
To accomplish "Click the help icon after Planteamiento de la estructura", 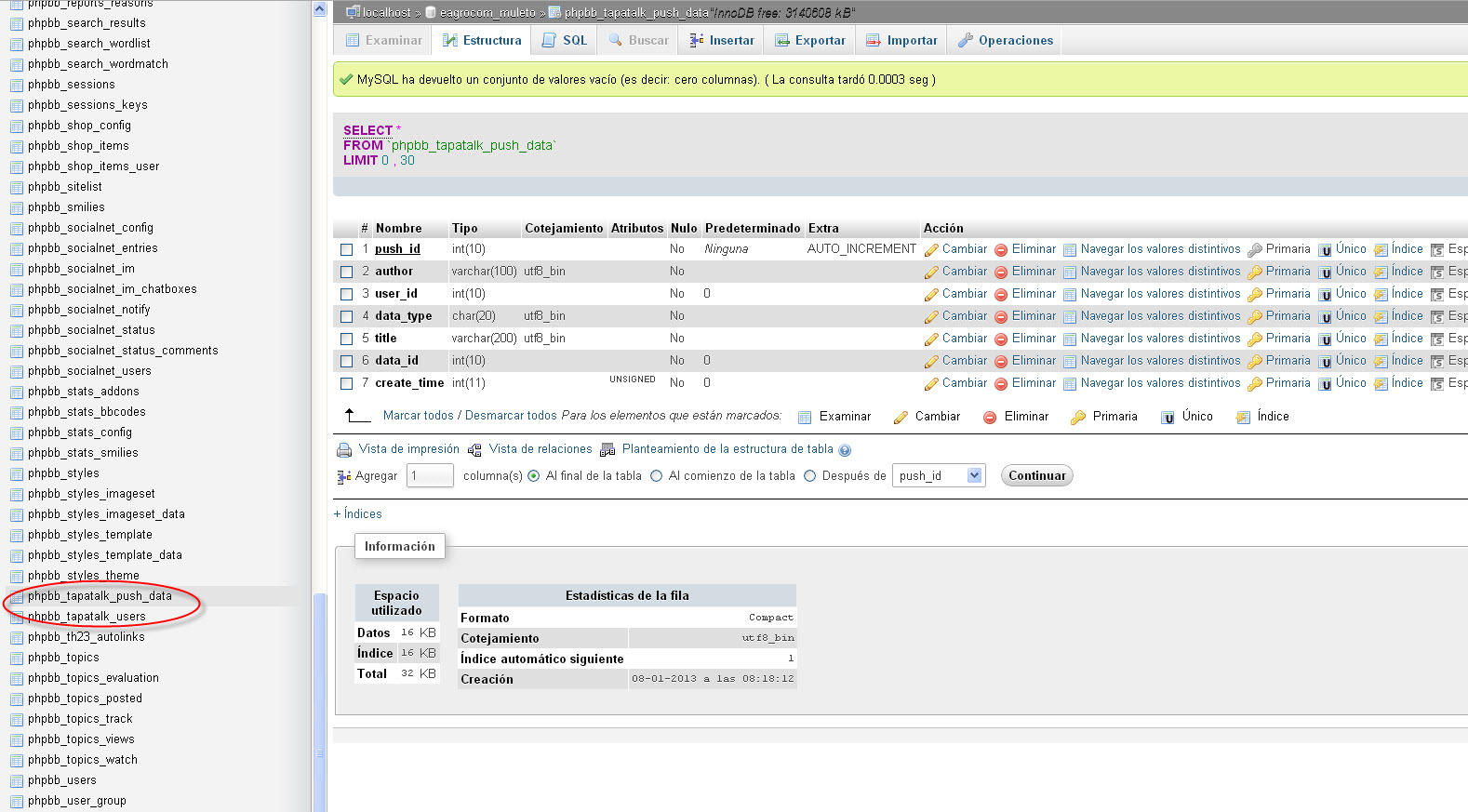I will tap(845, 450).
